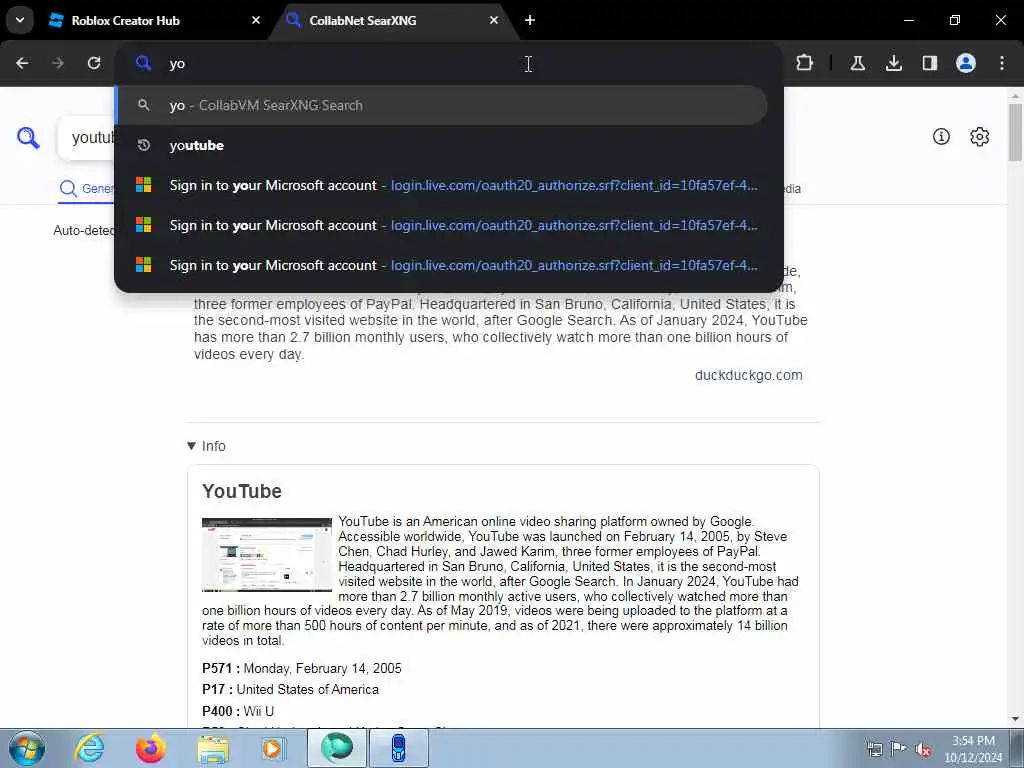Viewport: 1024px width, 768px height.
Task: Switch to the green browser taskbar window
Action: click(337, 748)
